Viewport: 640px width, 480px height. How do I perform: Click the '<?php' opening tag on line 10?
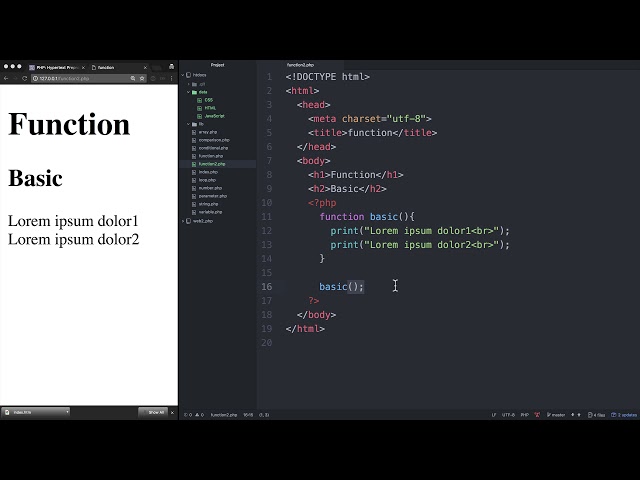[322, 203]
